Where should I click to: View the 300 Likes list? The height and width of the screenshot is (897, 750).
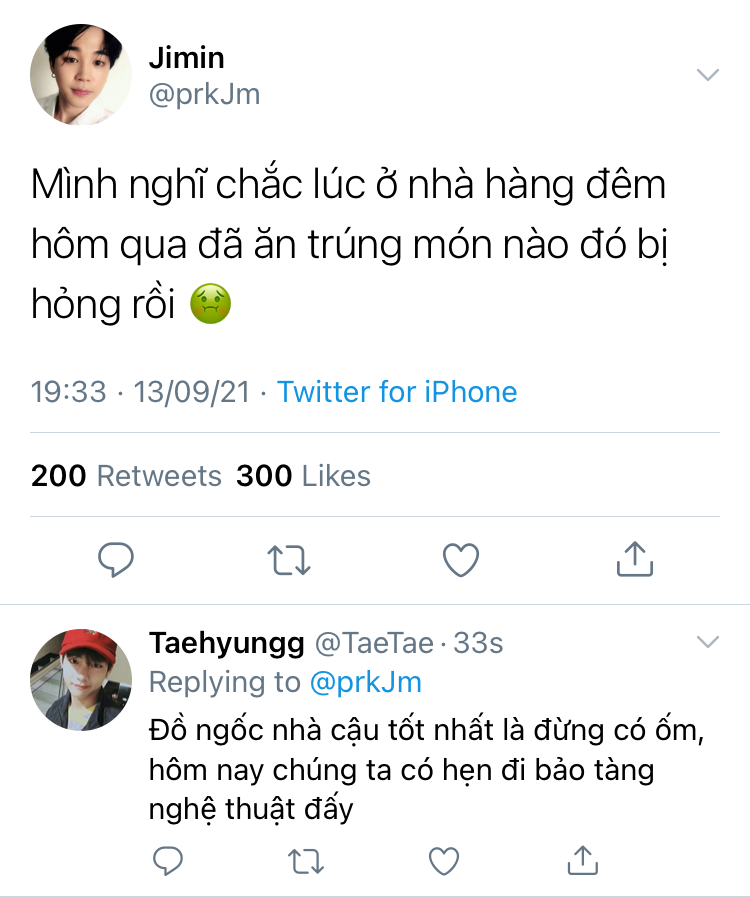tap(303, 475)
